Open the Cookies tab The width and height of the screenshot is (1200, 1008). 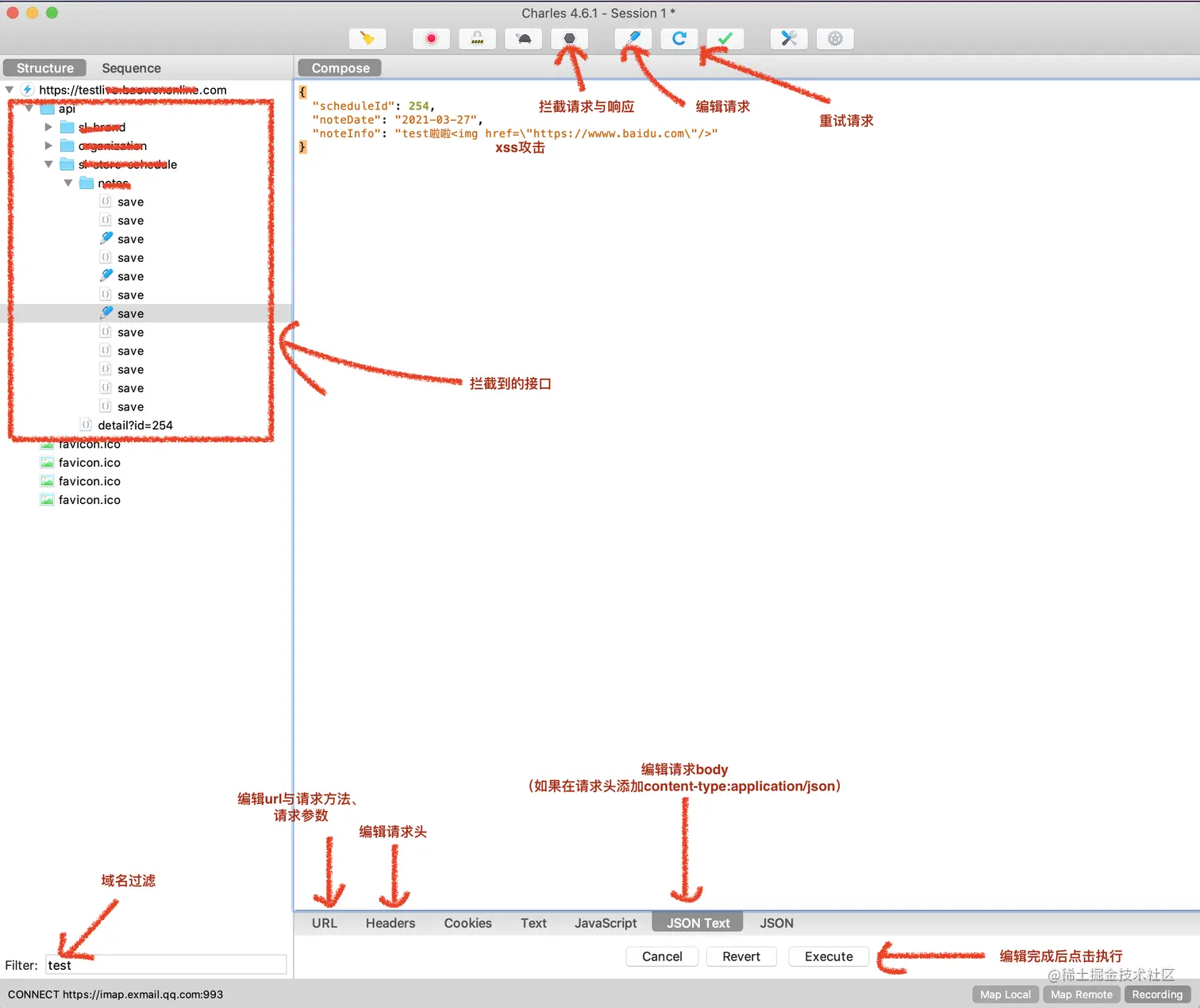(x=468, y=923)
